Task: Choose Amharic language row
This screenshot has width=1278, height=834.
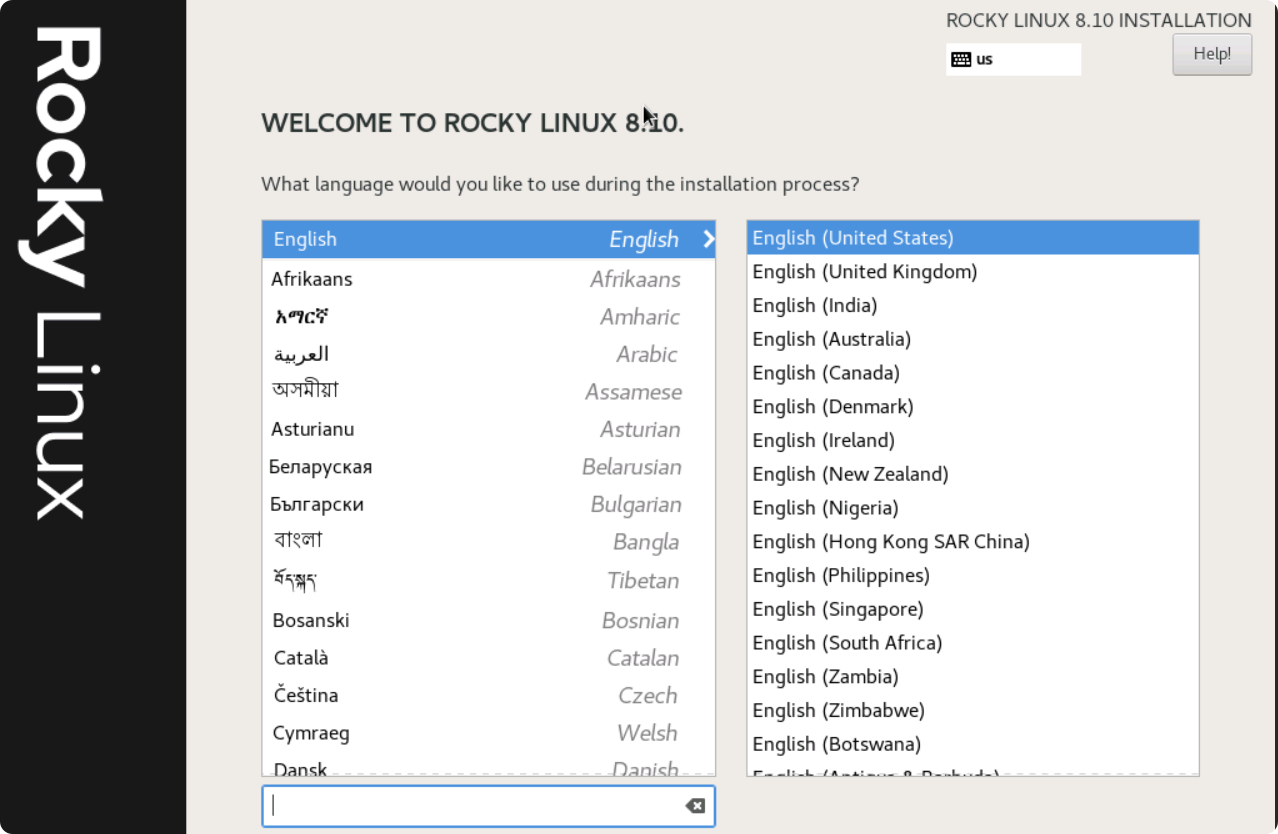Action: point(489,317)
